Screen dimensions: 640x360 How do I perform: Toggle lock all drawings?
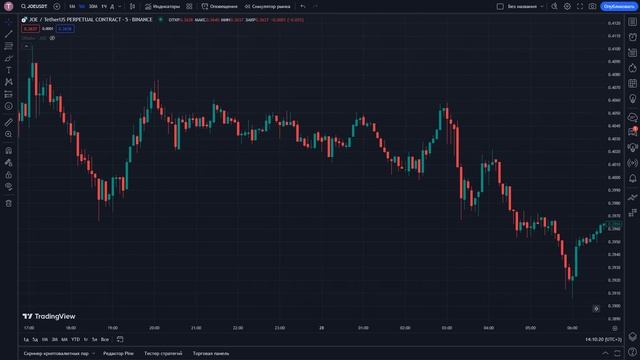pyautogui.click(x=9, y=175)
